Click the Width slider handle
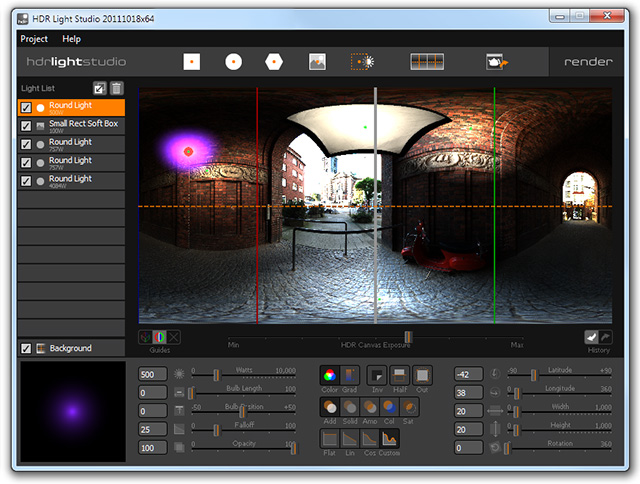640x484 pixels. (x=516, y=411)
